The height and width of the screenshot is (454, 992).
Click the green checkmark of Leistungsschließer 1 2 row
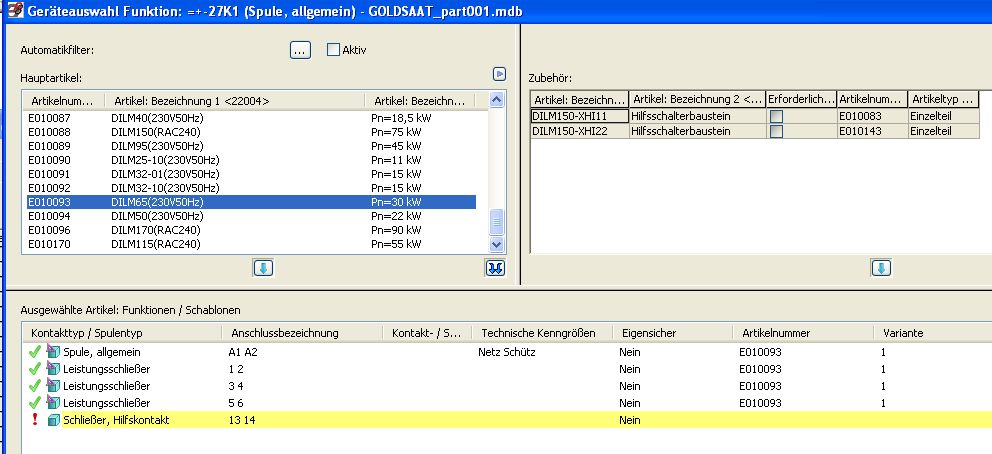click(35, 369)
